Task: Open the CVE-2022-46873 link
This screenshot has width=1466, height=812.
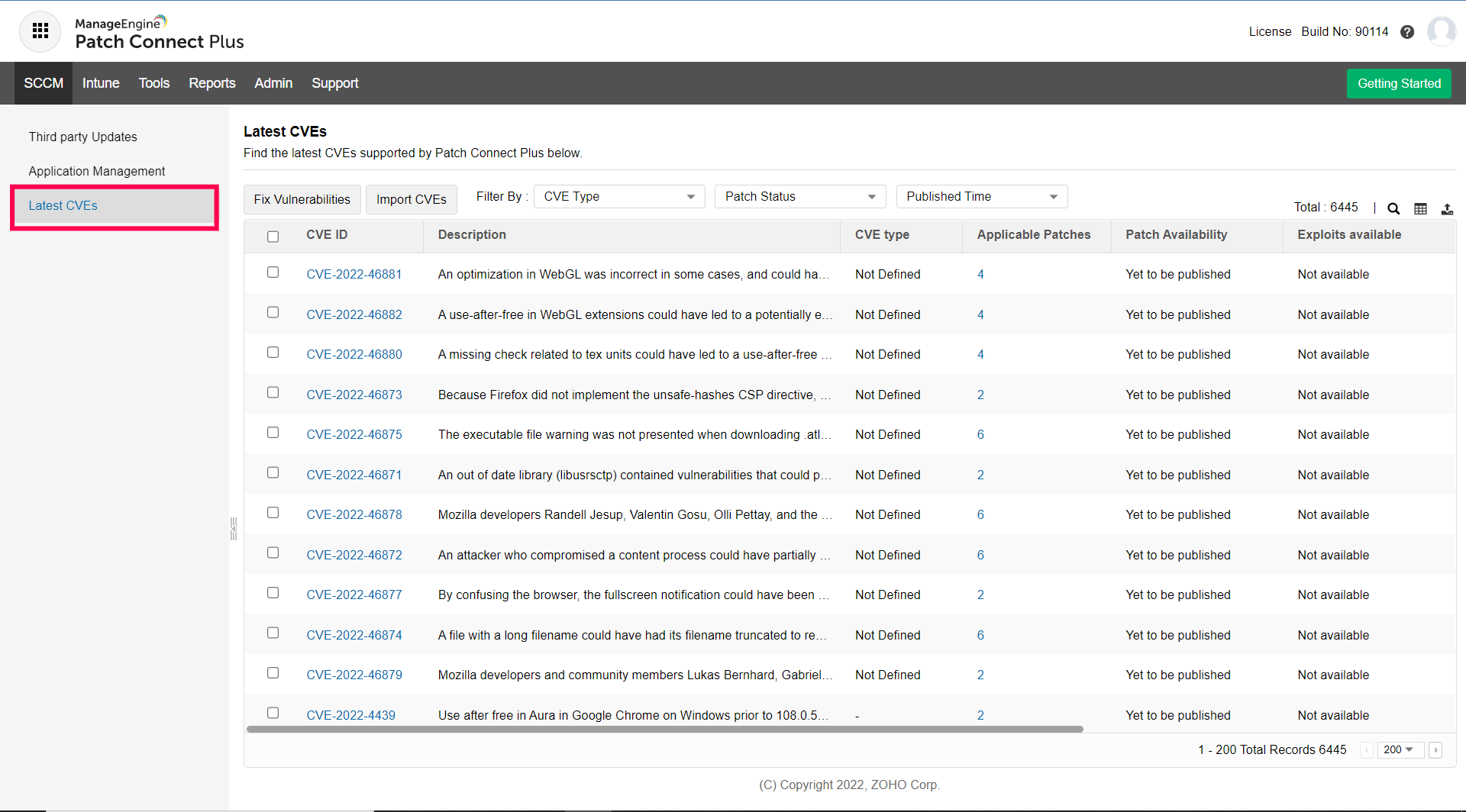Action: (x=354, y=395)
